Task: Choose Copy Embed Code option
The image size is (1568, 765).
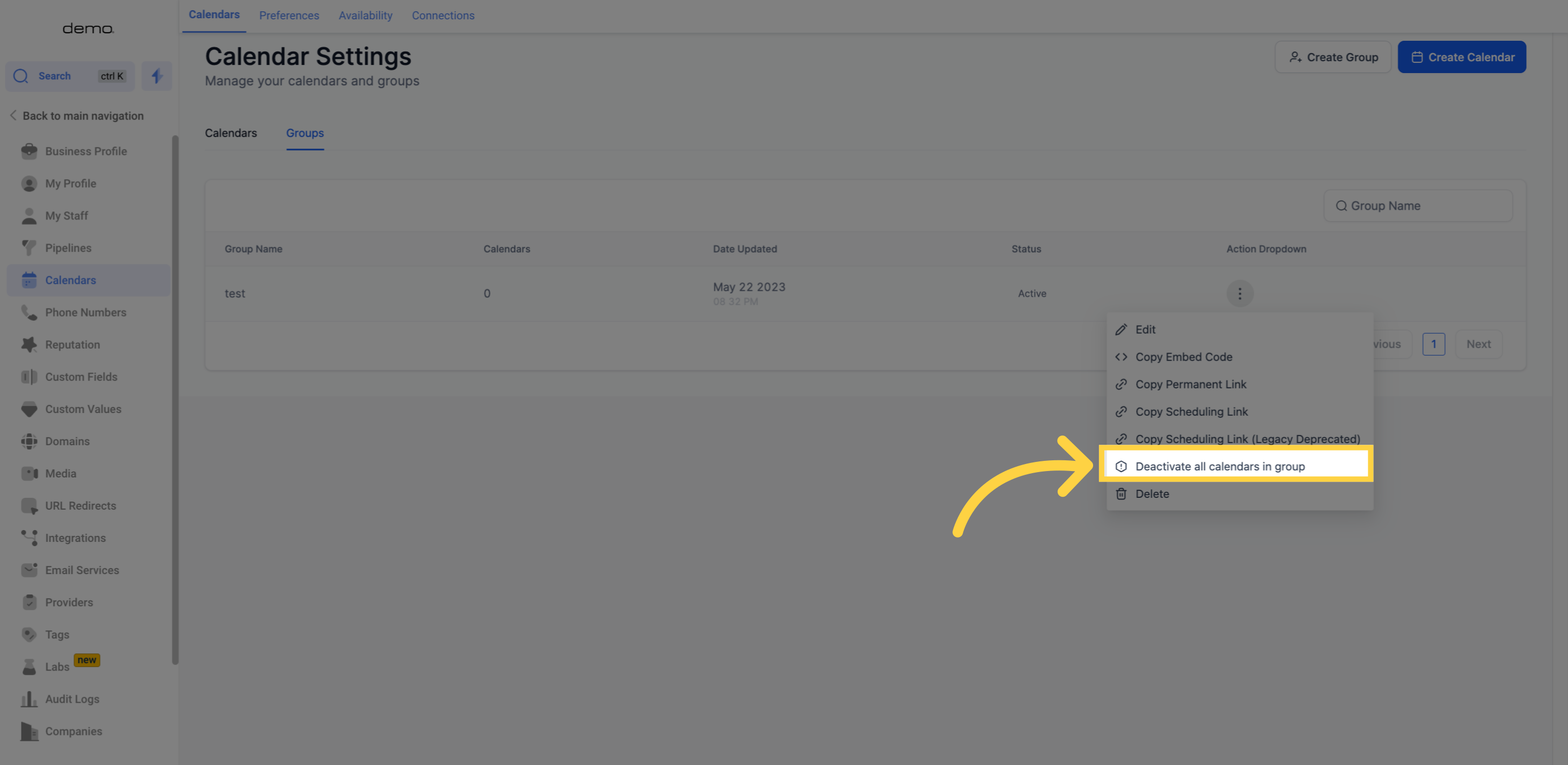Action: (1239, 357)
